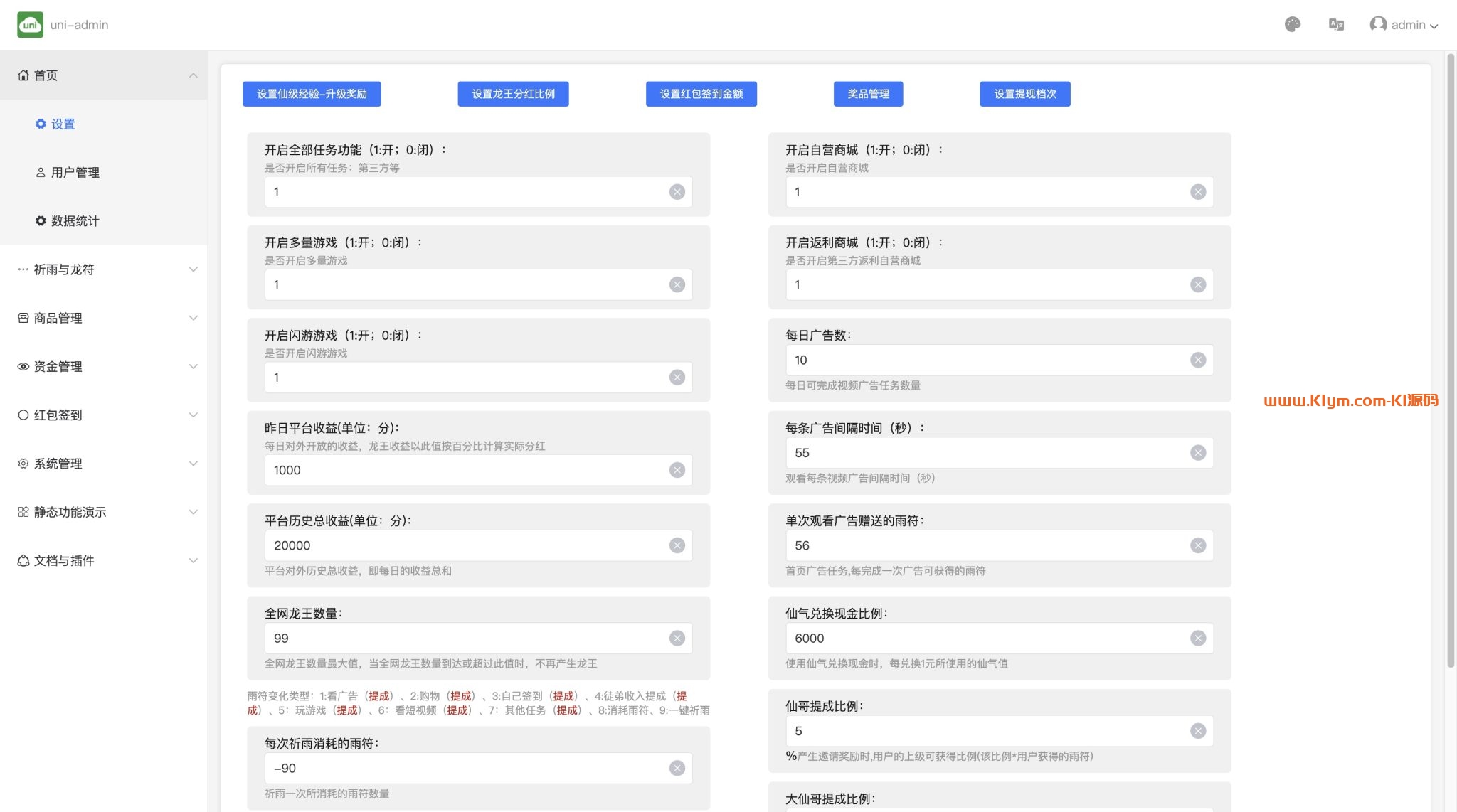Image resolution: width=1457 pixels, height=812 pixels.
Task: Click the 设置龙王分红比例 button
Action: tap(513, 94)
